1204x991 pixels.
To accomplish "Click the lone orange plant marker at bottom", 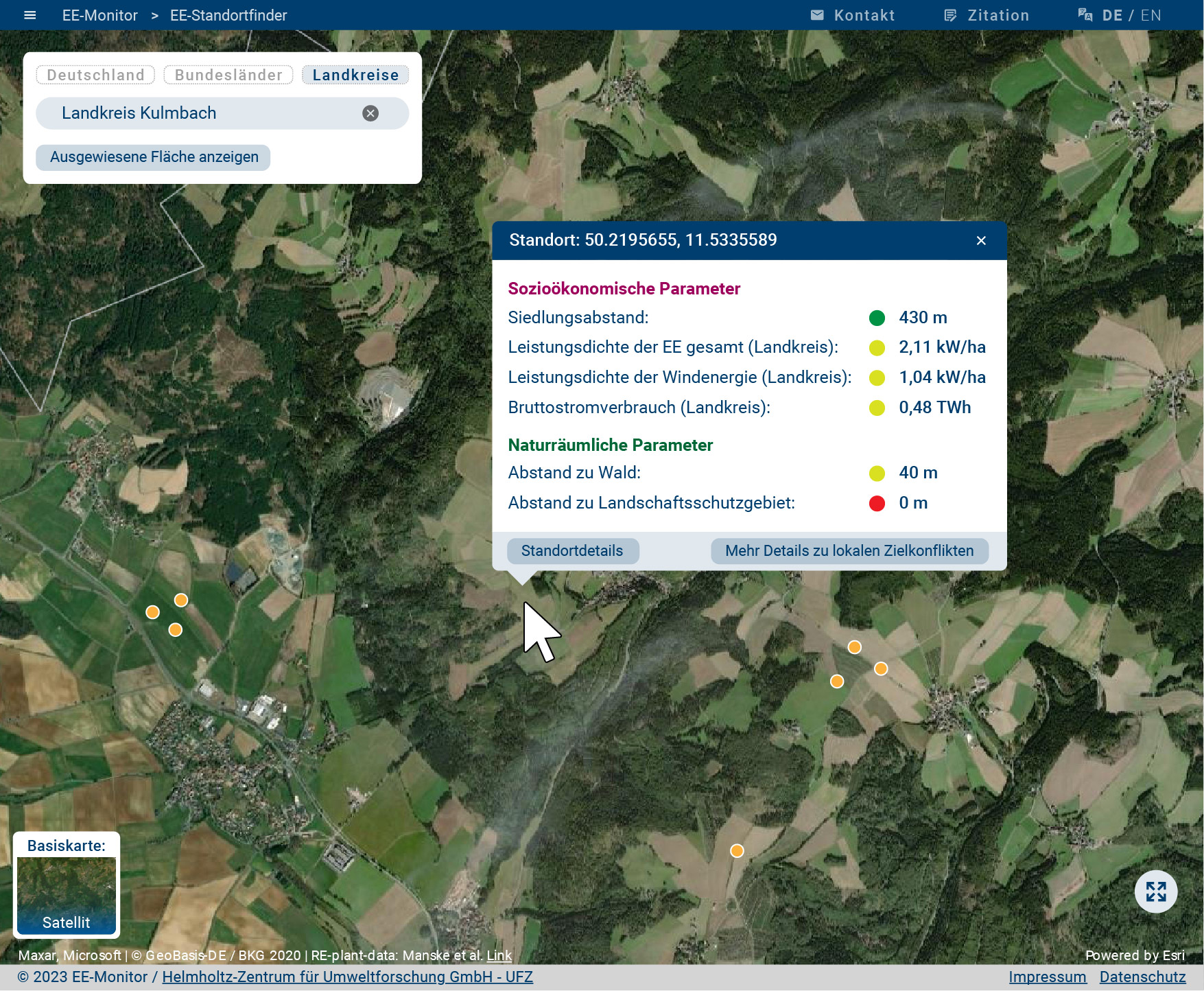I will click(x=737, y=851).
